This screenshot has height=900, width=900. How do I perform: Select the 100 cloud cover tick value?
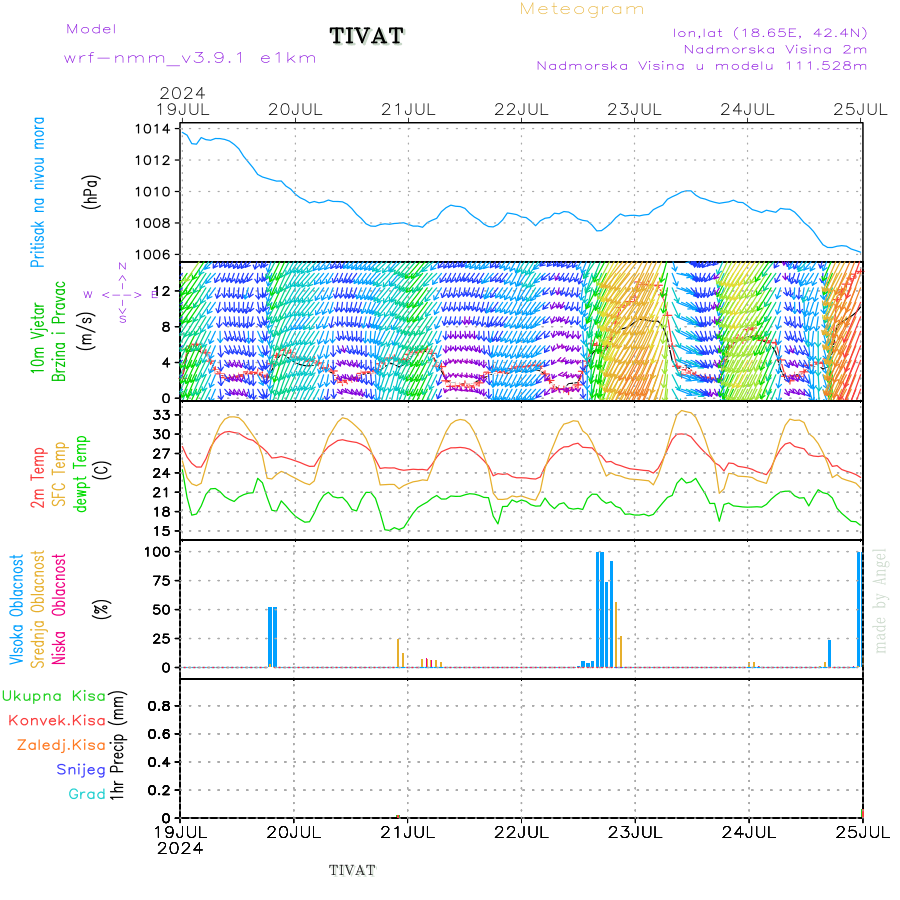click(157, 552)
